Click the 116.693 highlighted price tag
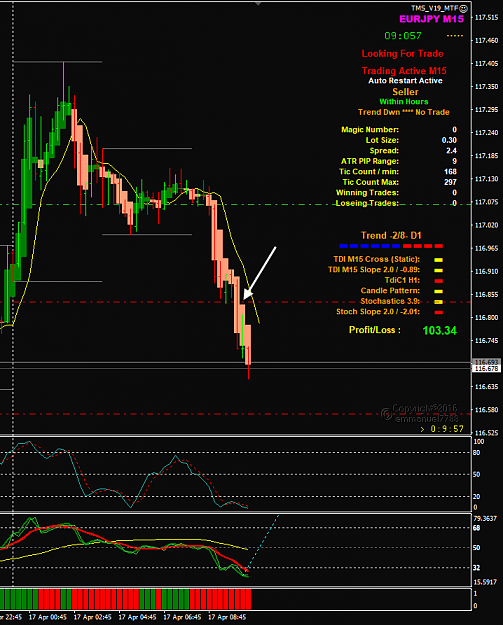This screenshot has width=503, height=625. coord(486,362)
